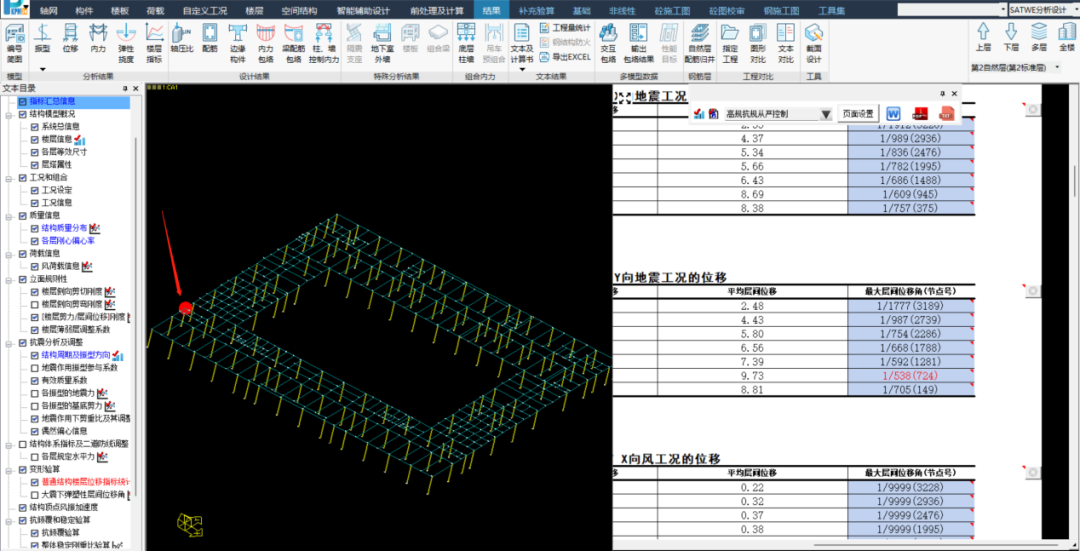This screenshot has width=1080, height=551.
Task: Click the 页面设置 page setup button
Action: coord(858,114)
